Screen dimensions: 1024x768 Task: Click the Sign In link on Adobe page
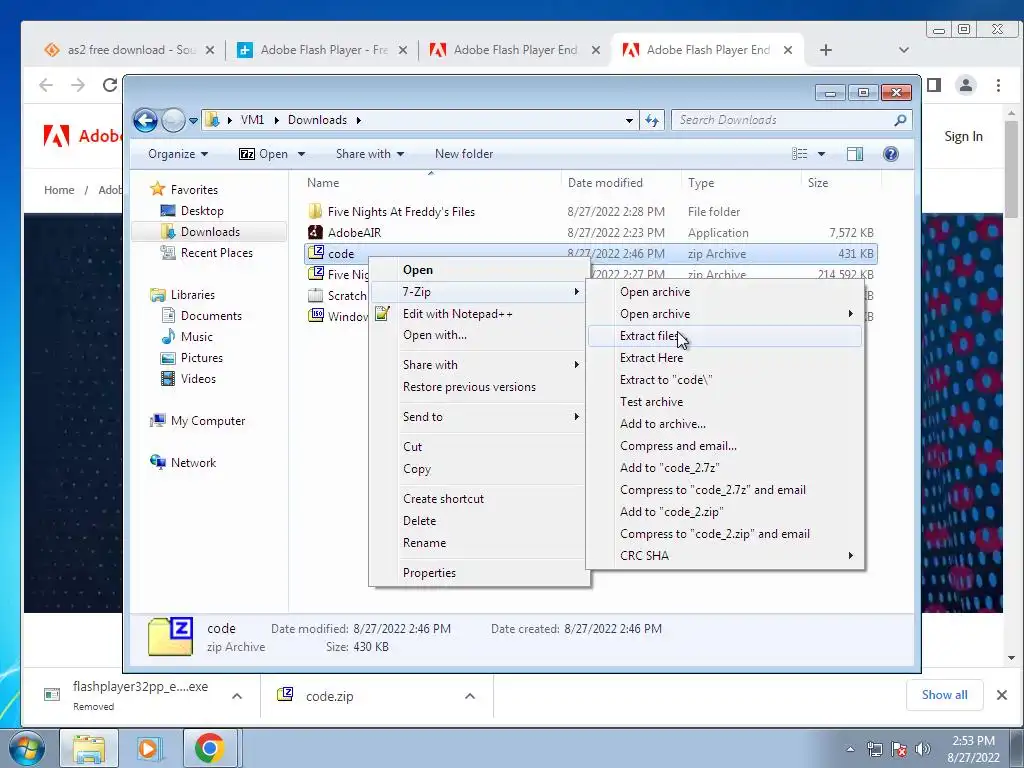pos(963,136)
